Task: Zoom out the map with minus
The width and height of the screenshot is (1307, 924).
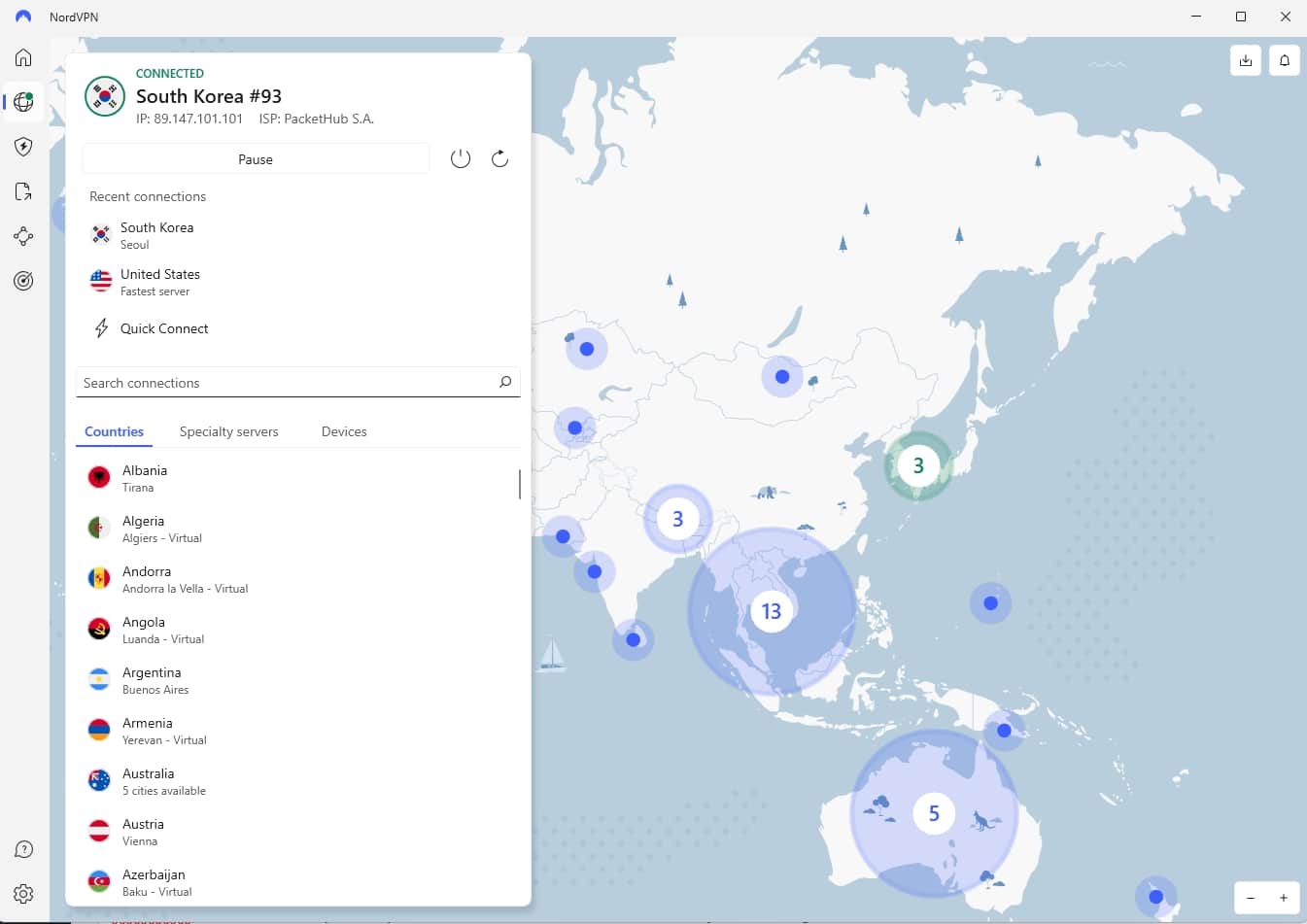Action: [1251, 898]
